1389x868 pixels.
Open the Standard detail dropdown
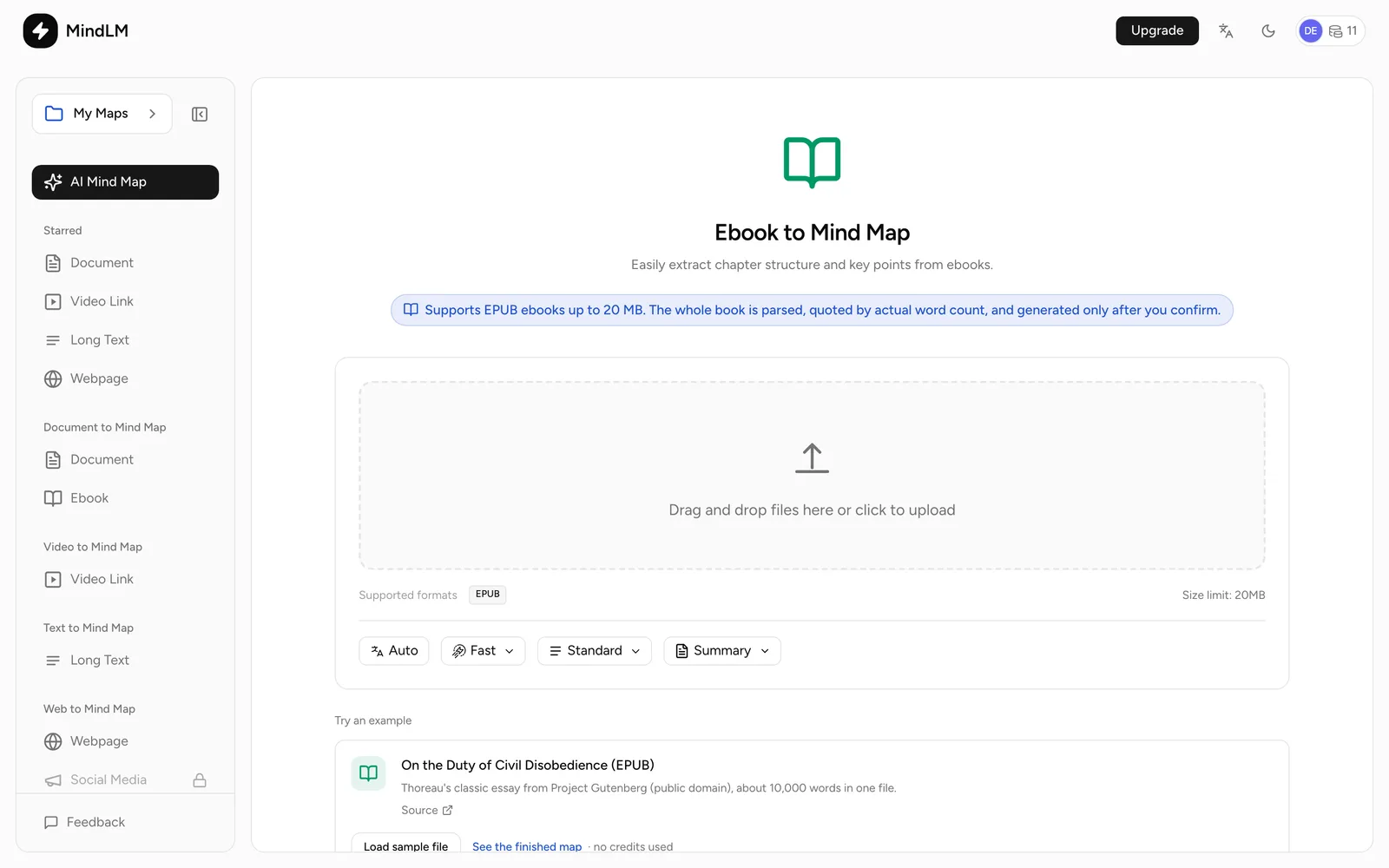coord(595,651)
